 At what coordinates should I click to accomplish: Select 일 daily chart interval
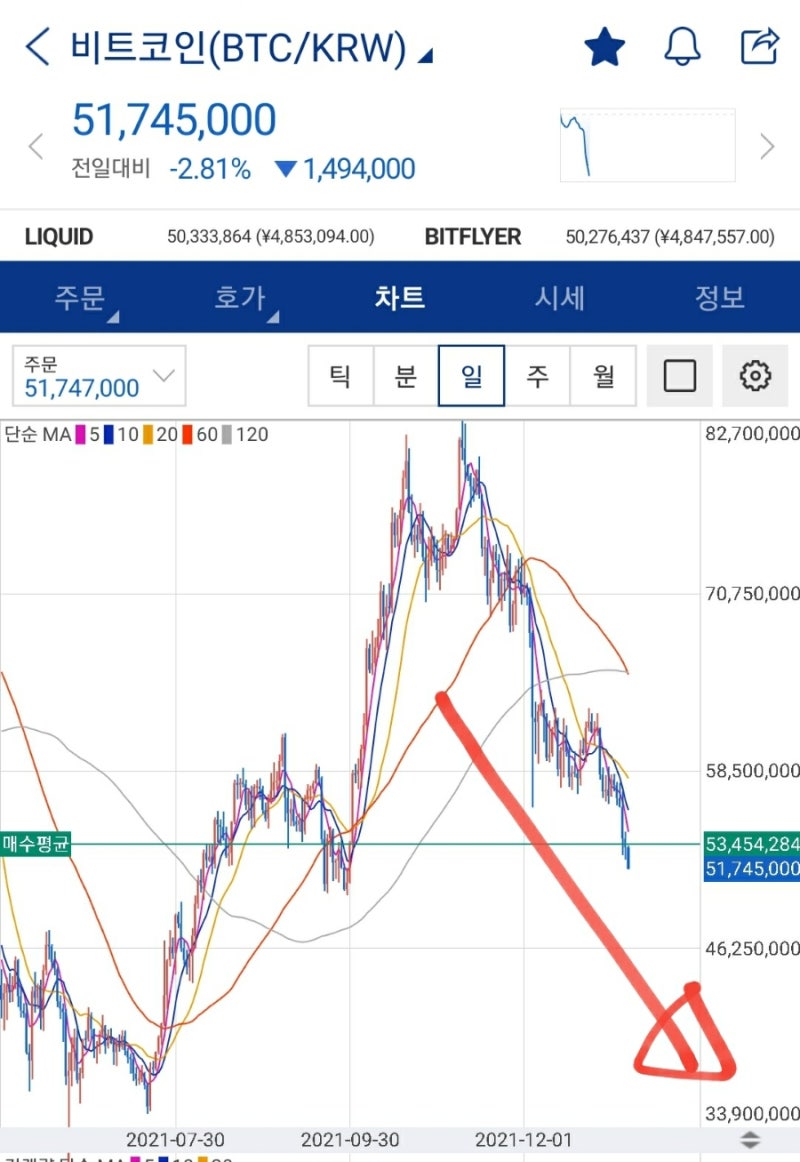[x=471, y=376]
